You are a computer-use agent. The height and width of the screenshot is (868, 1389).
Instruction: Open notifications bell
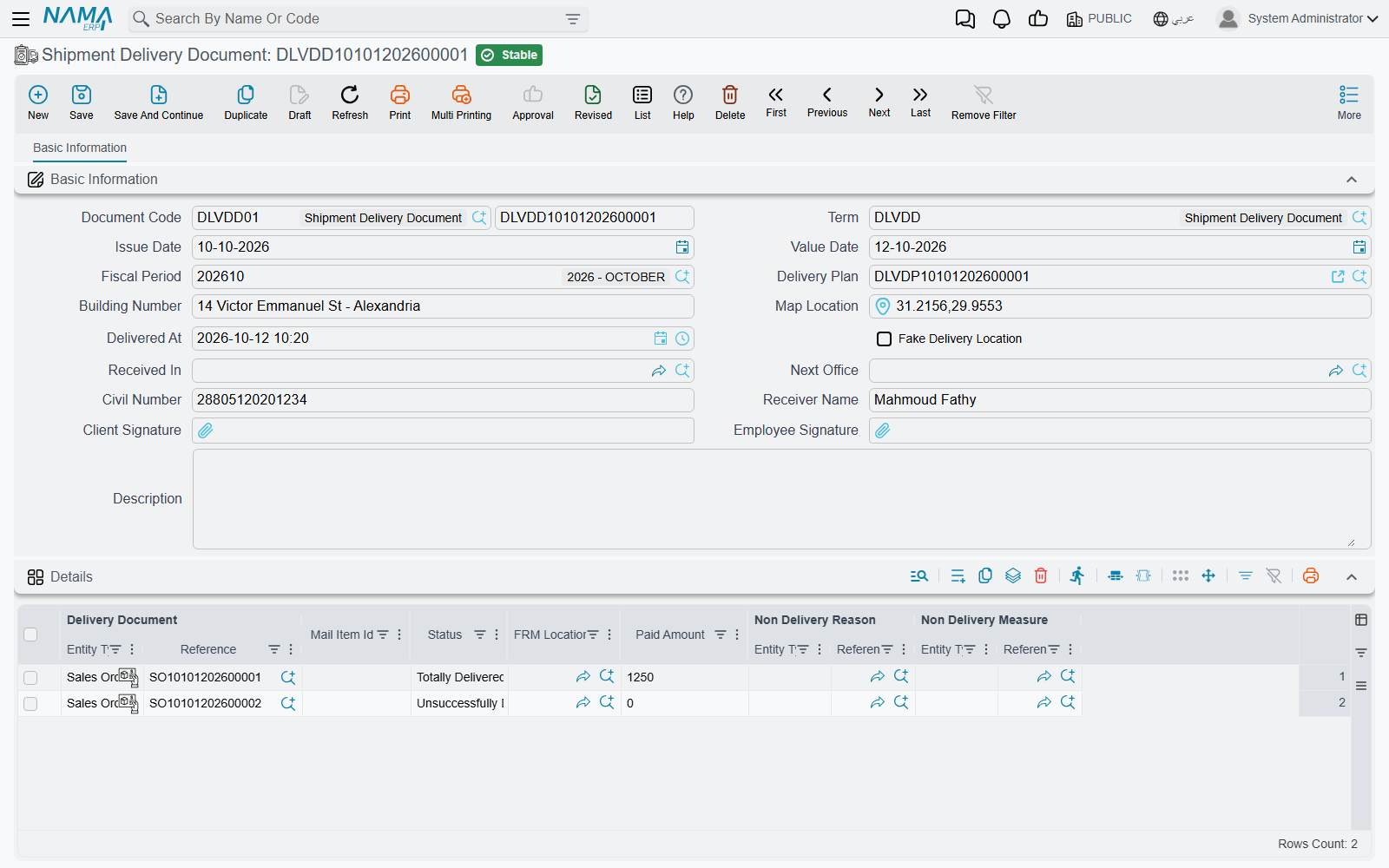pos(1002,19)
